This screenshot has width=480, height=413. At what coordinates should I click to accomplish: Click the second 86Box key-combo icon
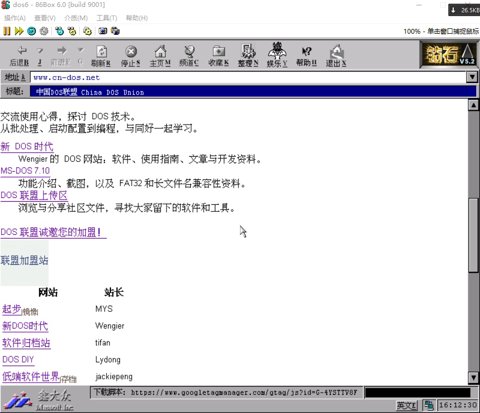pos(72,31)
